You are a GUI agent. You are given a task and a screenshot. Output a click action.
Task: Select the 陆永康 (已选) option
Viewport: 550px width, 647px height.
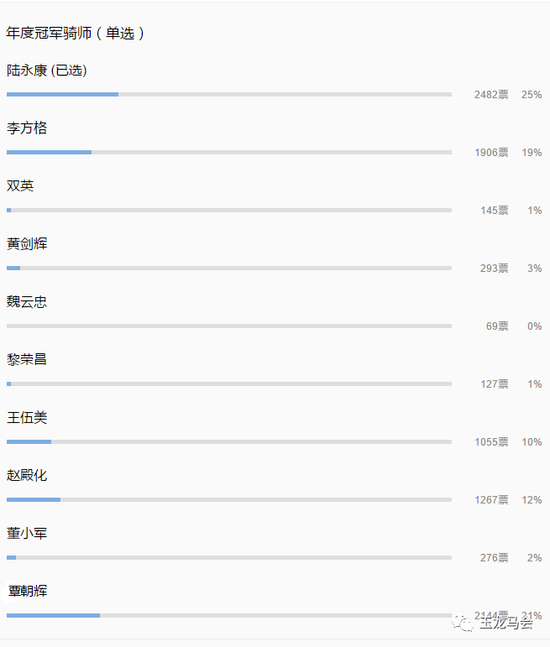tap(47, 70)
